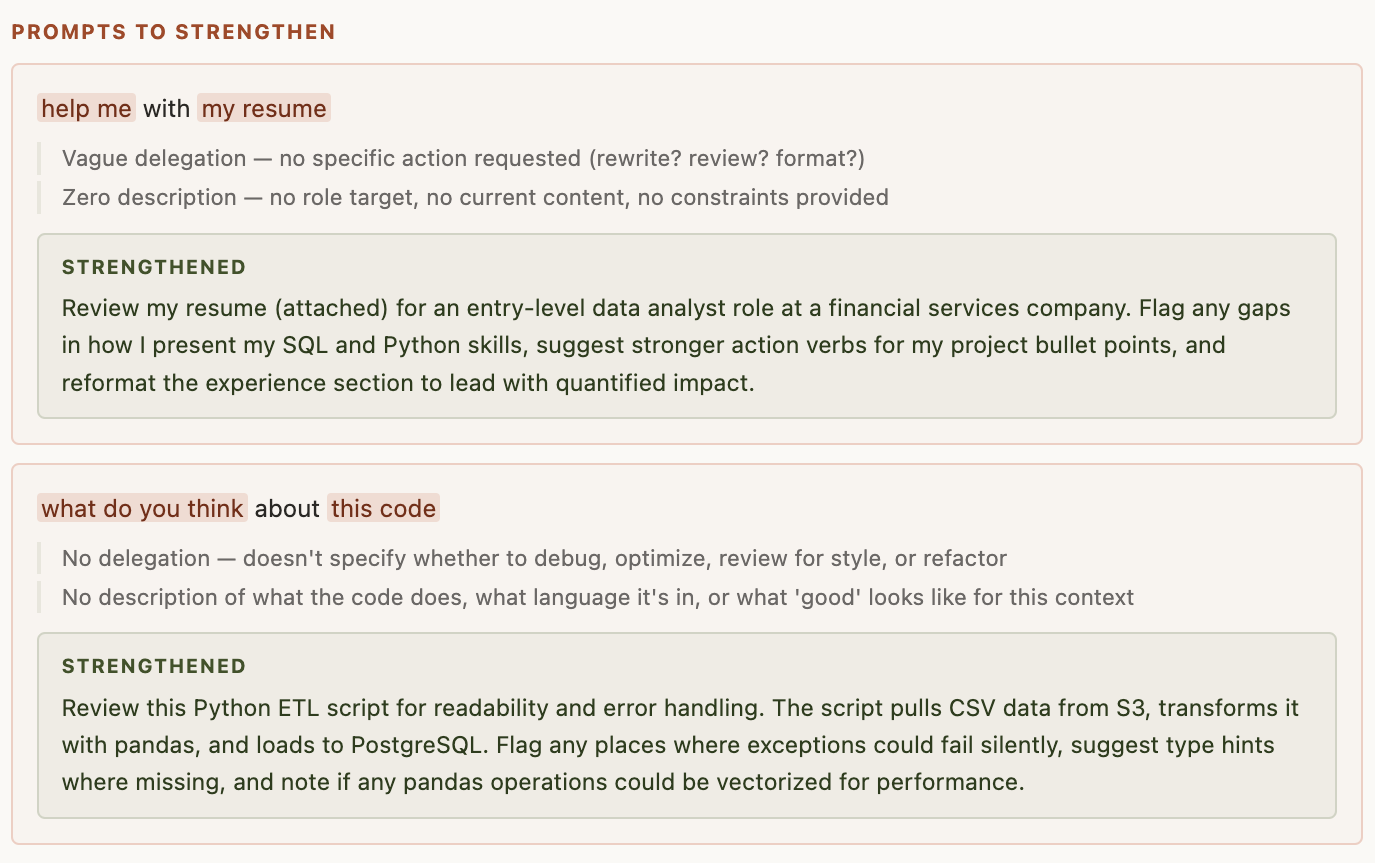The width and height of the screenshot is (1375, 863).
Task: Click the highlighted "what do you think" phrase
Action: coord(143,508)
